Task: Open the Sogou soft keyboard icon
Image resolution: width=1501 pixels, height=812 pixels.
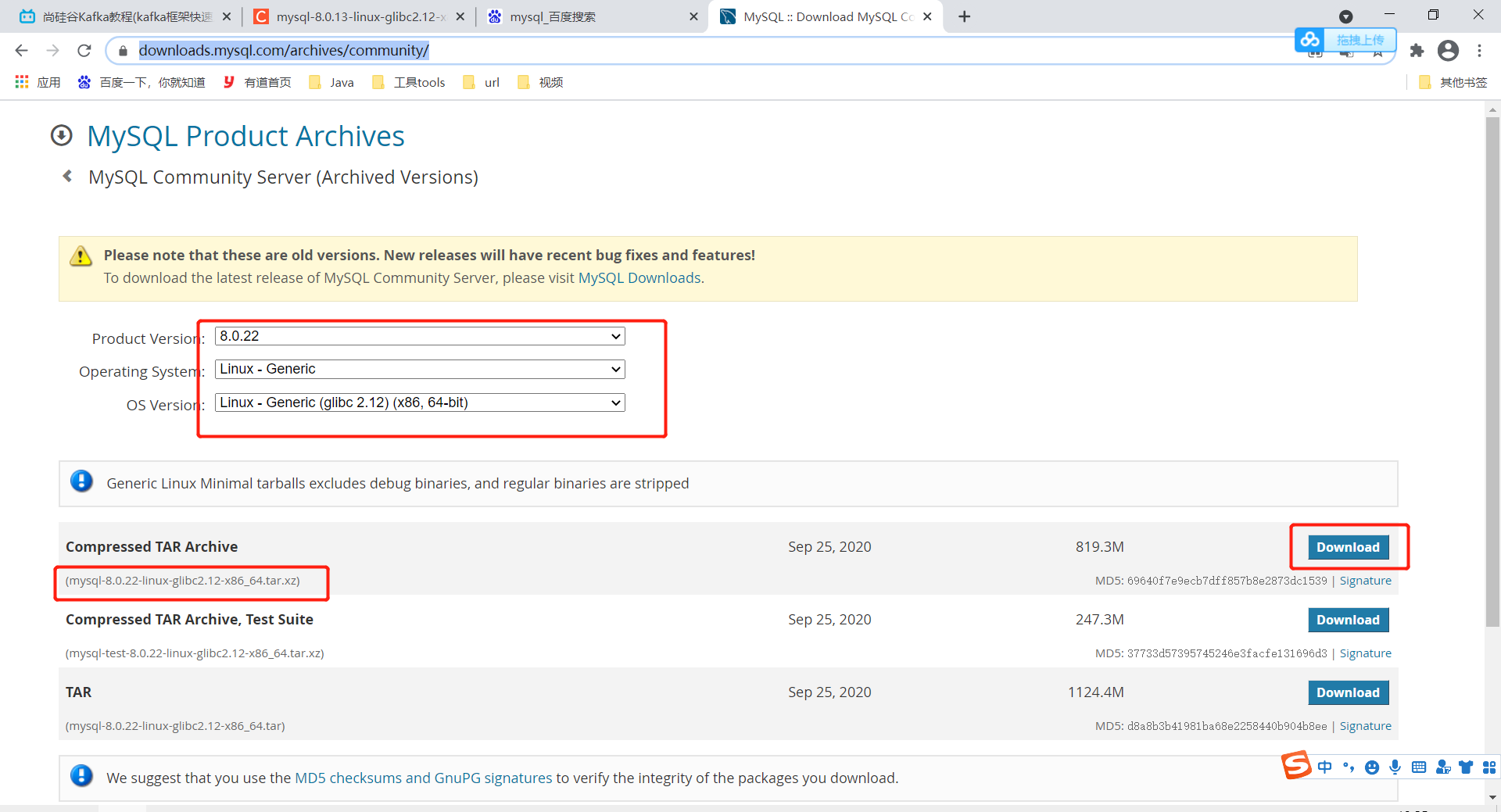Action: pos(1419,767)
